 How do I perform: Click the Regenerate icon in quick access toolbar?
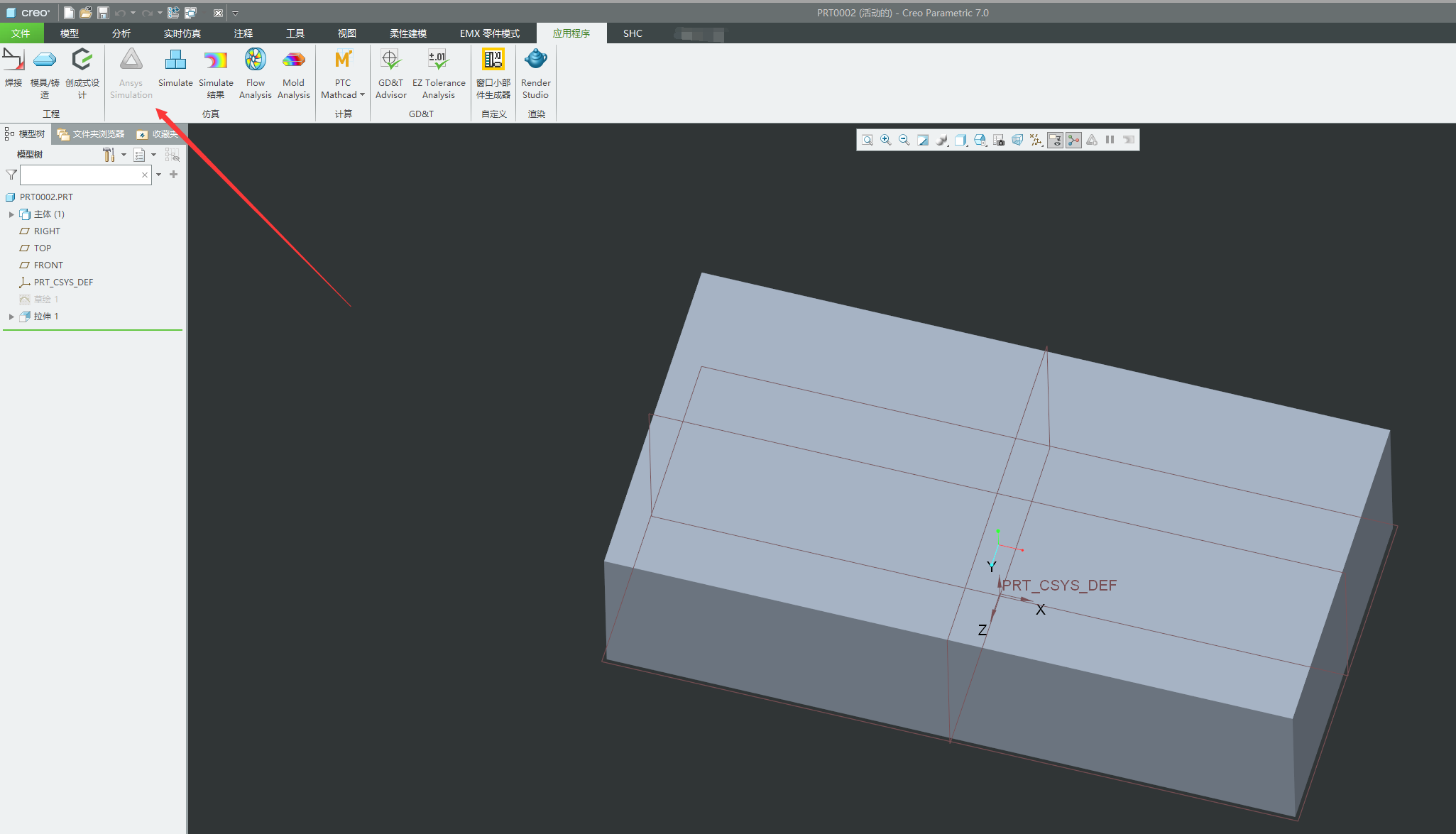[x=173, y=13]
